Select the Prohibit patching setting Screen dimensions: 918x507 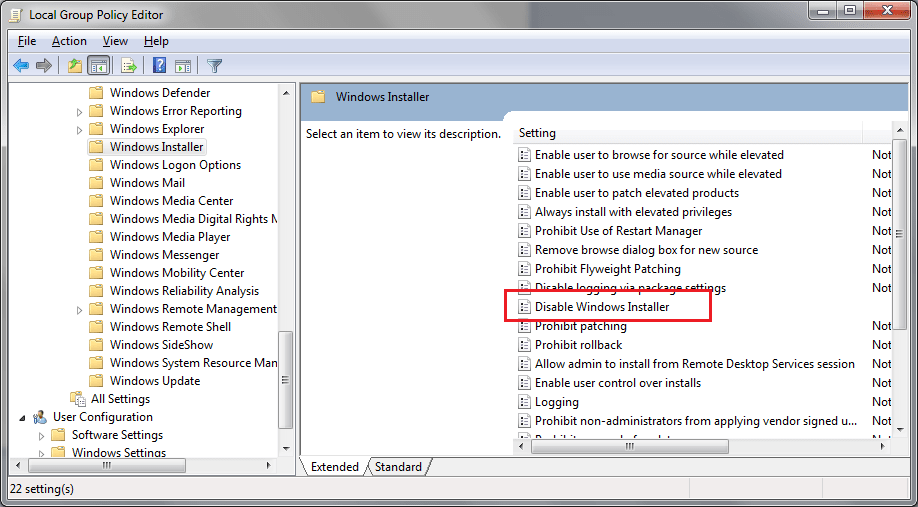point(580,326)
